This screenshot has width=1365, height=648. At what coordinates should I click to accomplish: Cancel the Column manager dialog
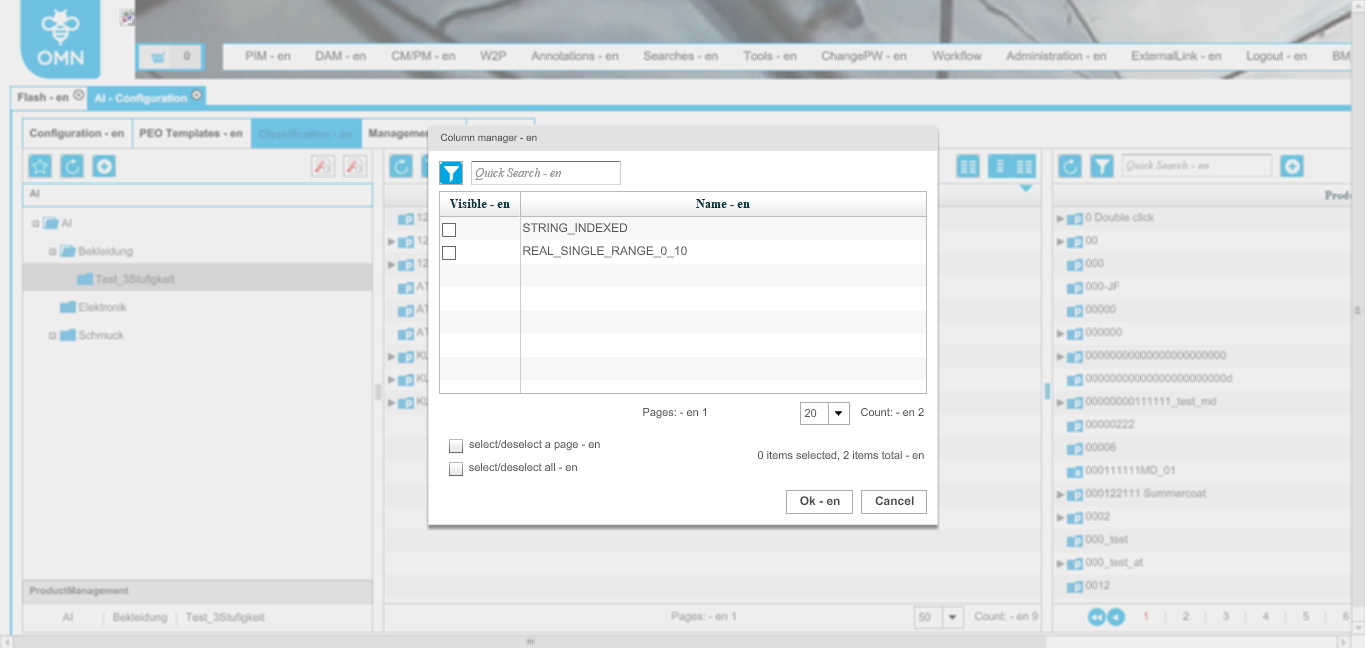[893, 501]
